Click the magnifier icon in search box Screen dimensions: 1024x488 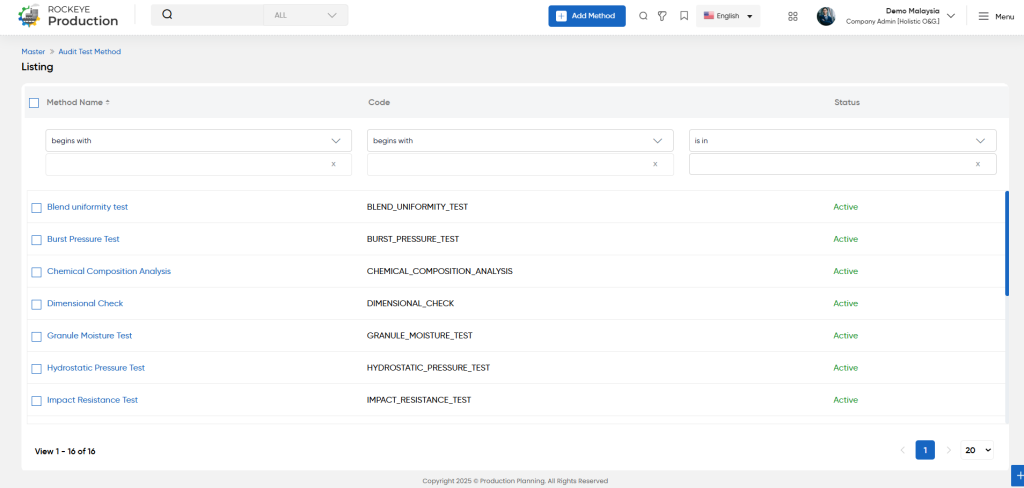167,14
